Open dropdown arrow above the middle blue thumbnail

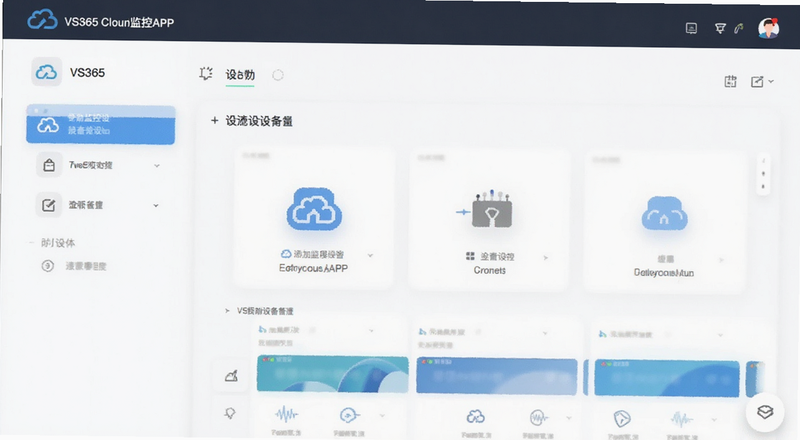[x=545, y=333]
